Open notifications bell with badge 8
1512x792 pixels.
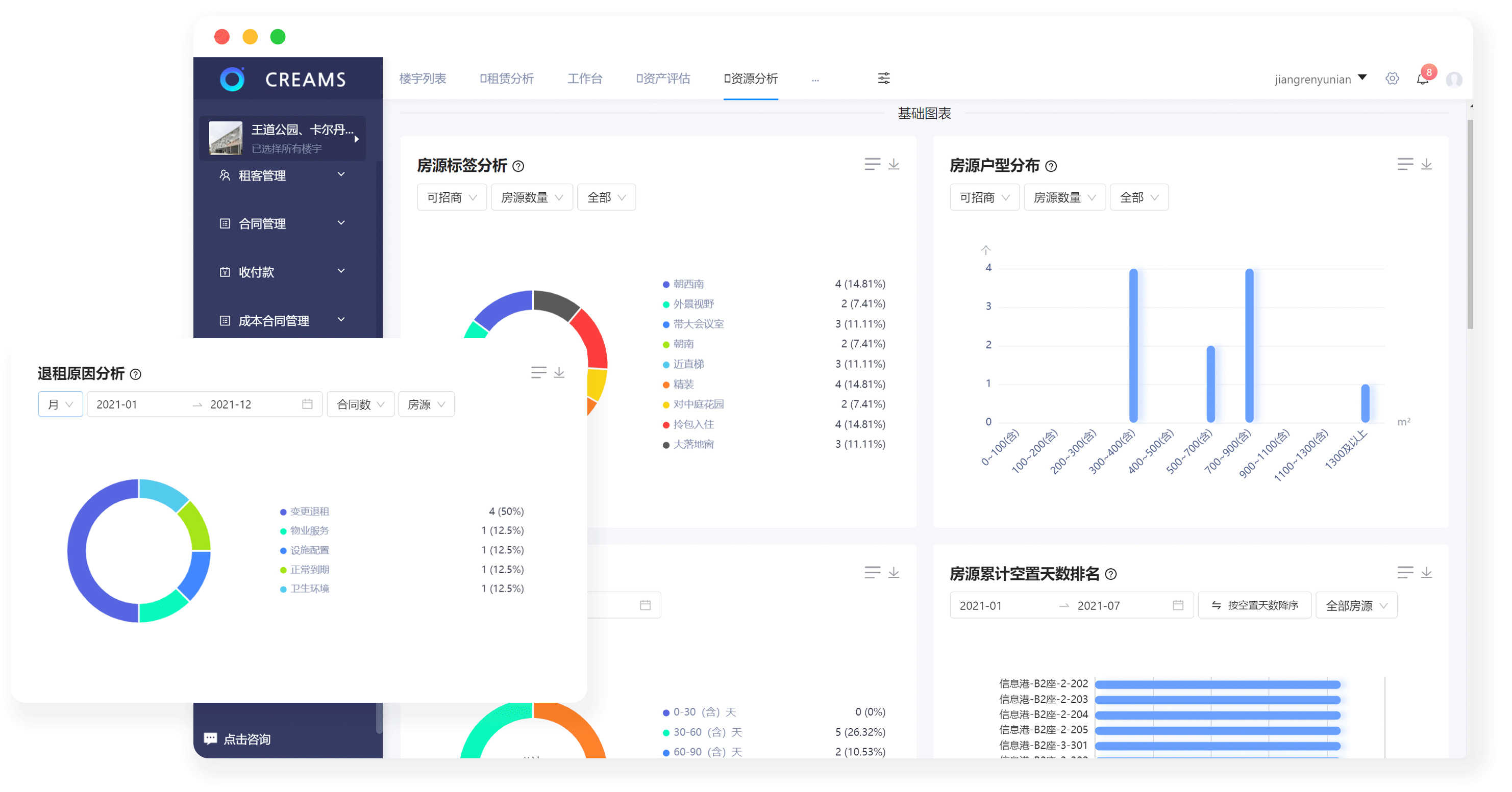1423,78
